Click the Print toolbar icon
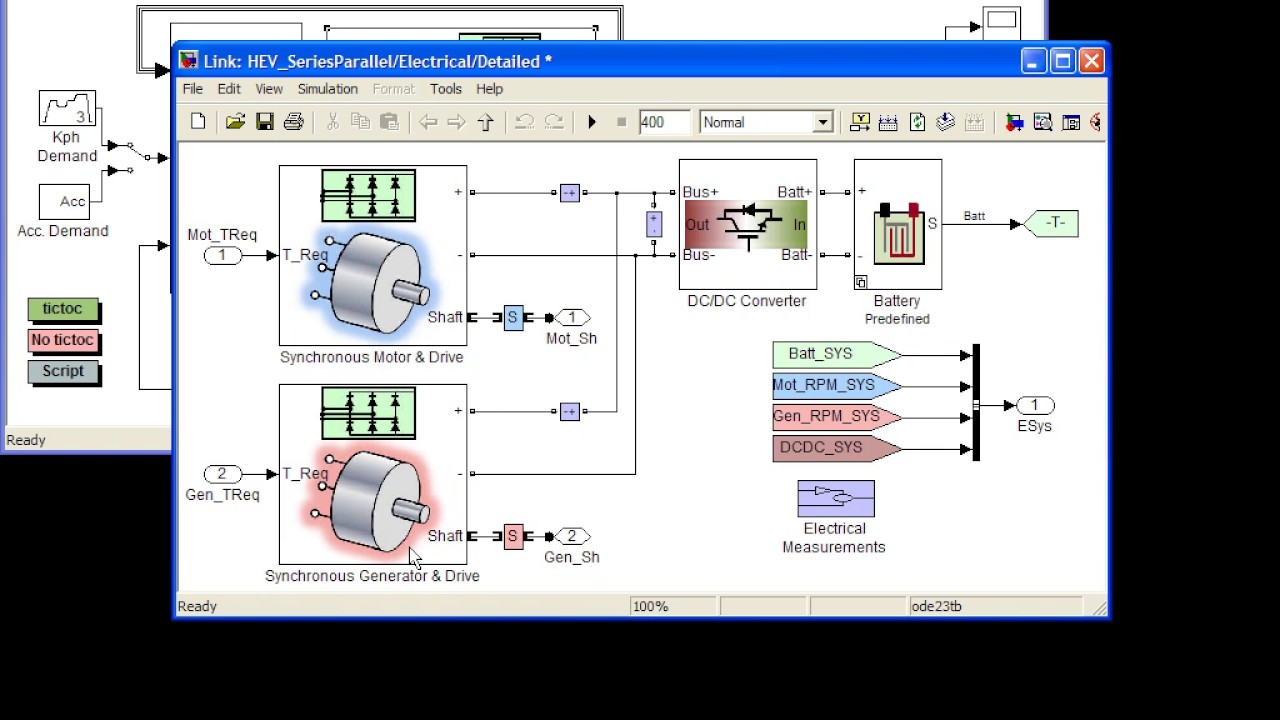This screenshot has width=1280, height=720. click(293, 122)
